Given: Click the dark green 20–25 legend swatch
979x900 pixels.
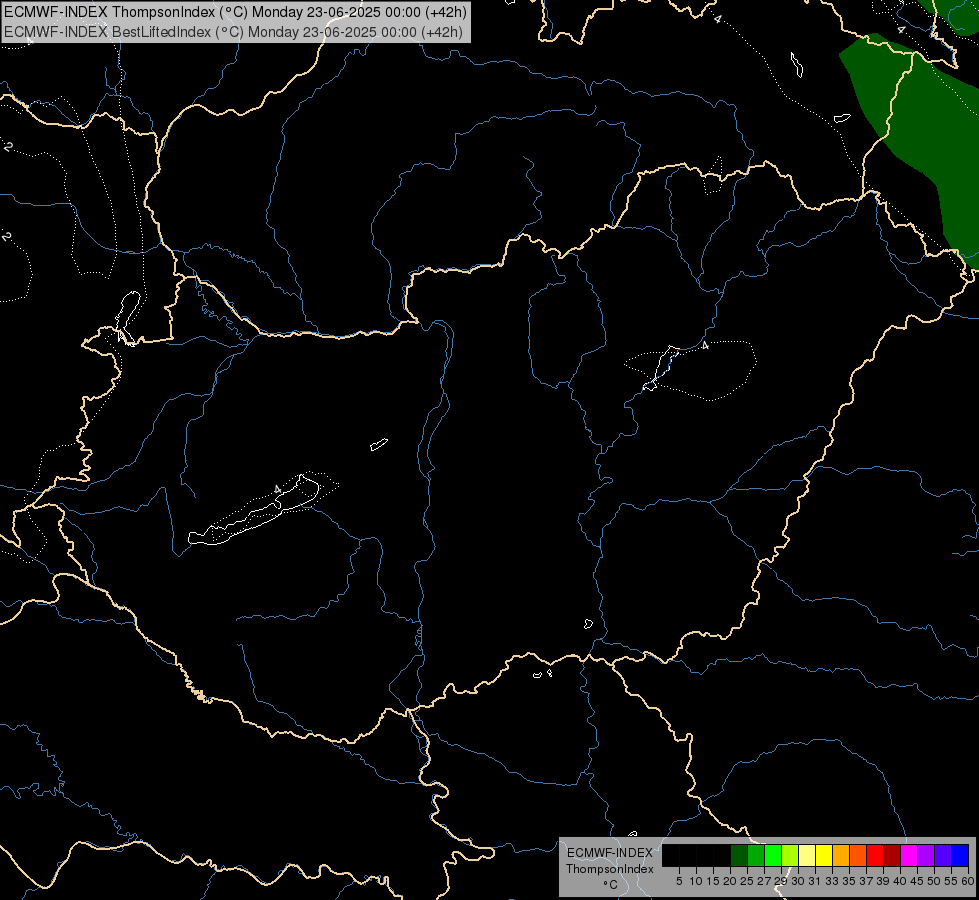Looking at the screenshot, I should 739,856.
